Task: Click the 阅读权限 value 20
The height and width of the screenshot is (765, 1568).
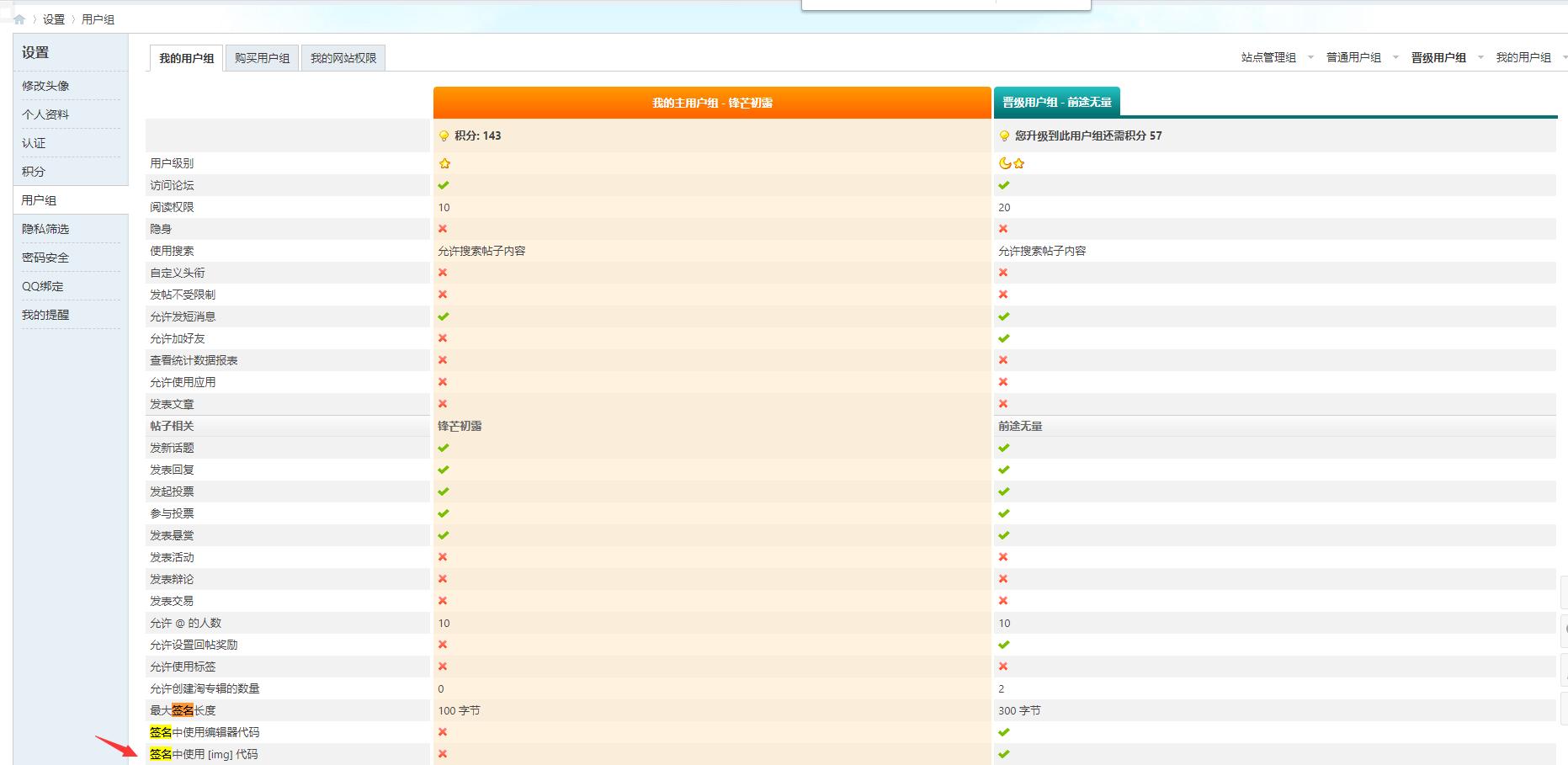Action: tap(1004, 207)
